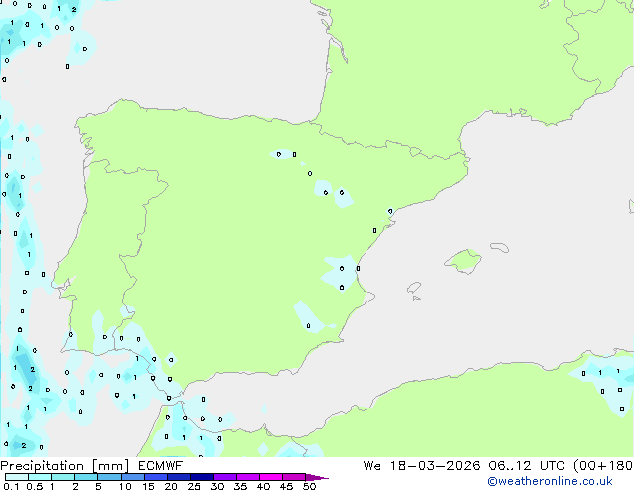The width and height of the screenshot is (634, 490).
Task: Choose the 25–30 mm dark navy swatch
Action: [201, 477]
